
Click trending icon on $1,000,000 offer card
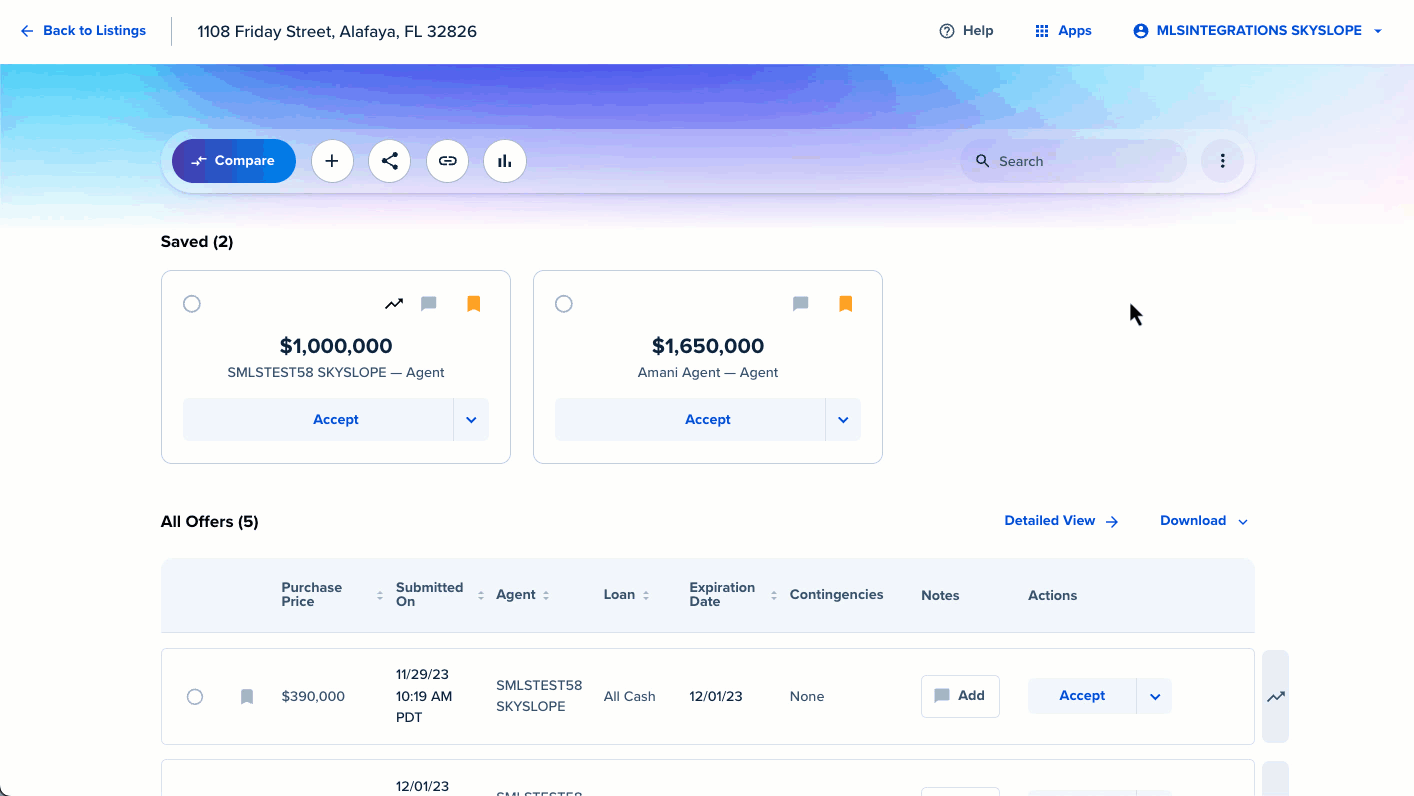coord(394,304)
